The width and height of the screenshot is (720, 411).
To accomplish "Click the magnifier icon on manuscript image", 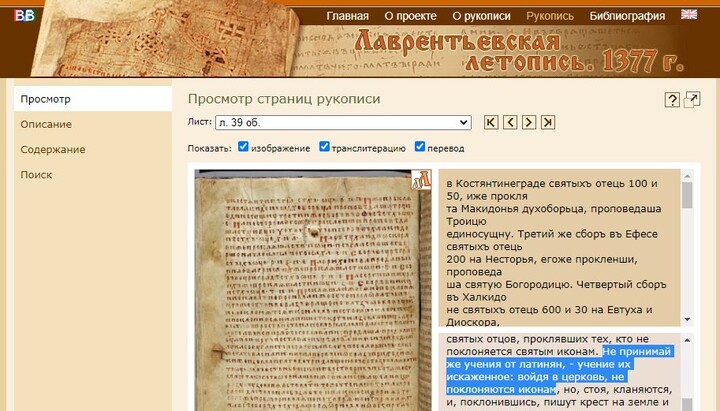I will tap(421, 180).
